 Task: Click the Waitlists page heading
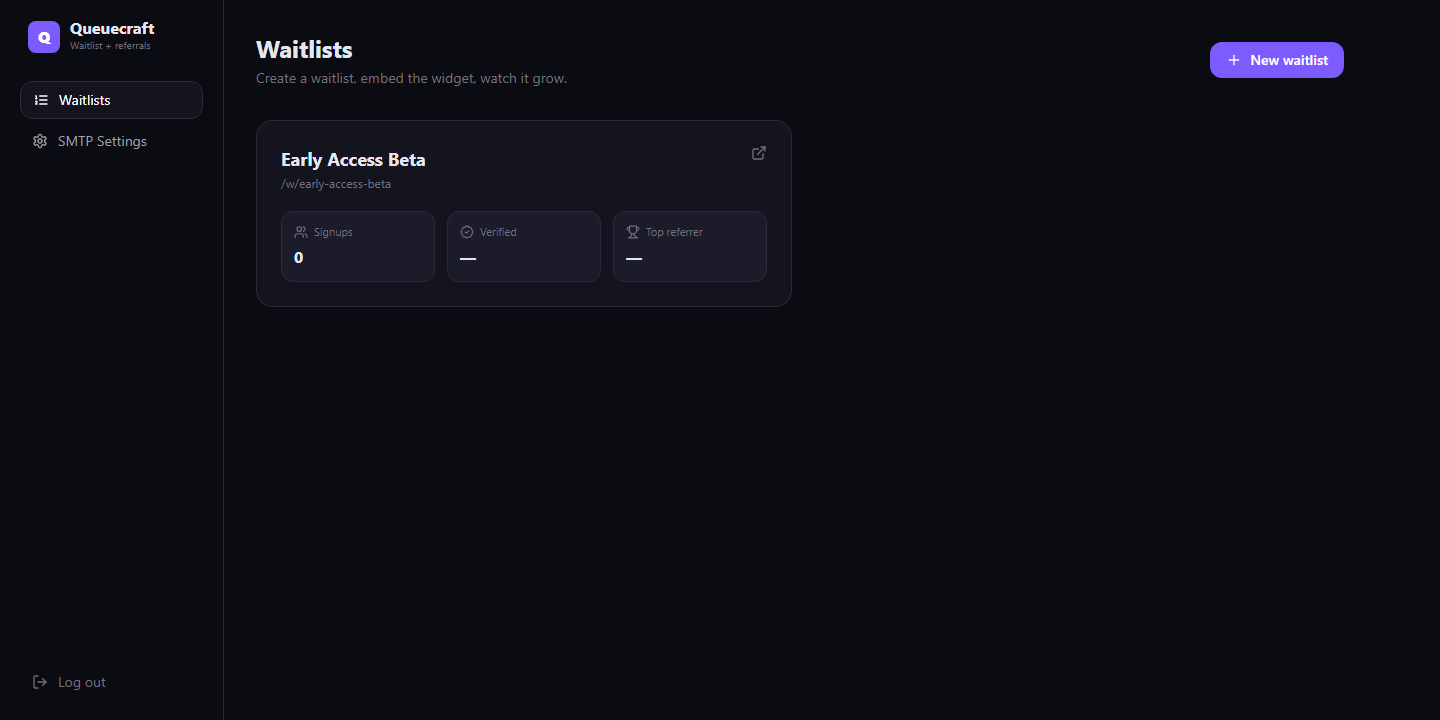304,50
